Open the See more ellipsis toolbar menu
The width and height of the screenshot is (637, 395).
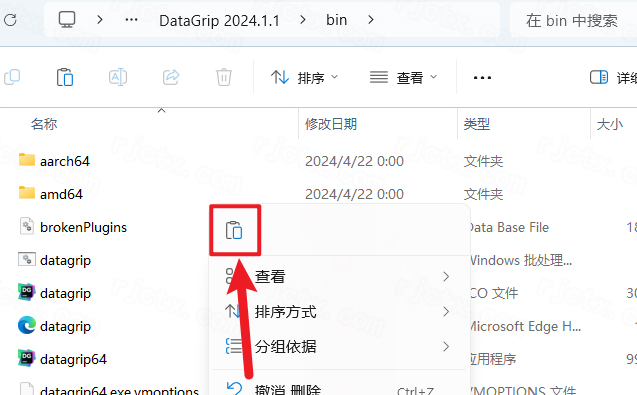[x=482, y=77]
